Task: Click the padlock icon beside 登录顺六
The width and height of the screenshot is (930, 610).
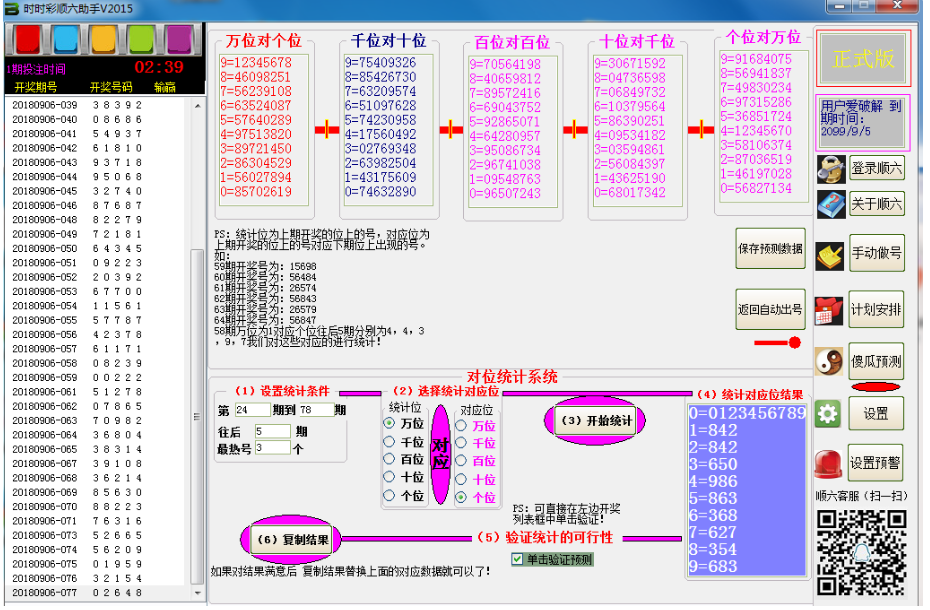Action: tap(830, 168)
